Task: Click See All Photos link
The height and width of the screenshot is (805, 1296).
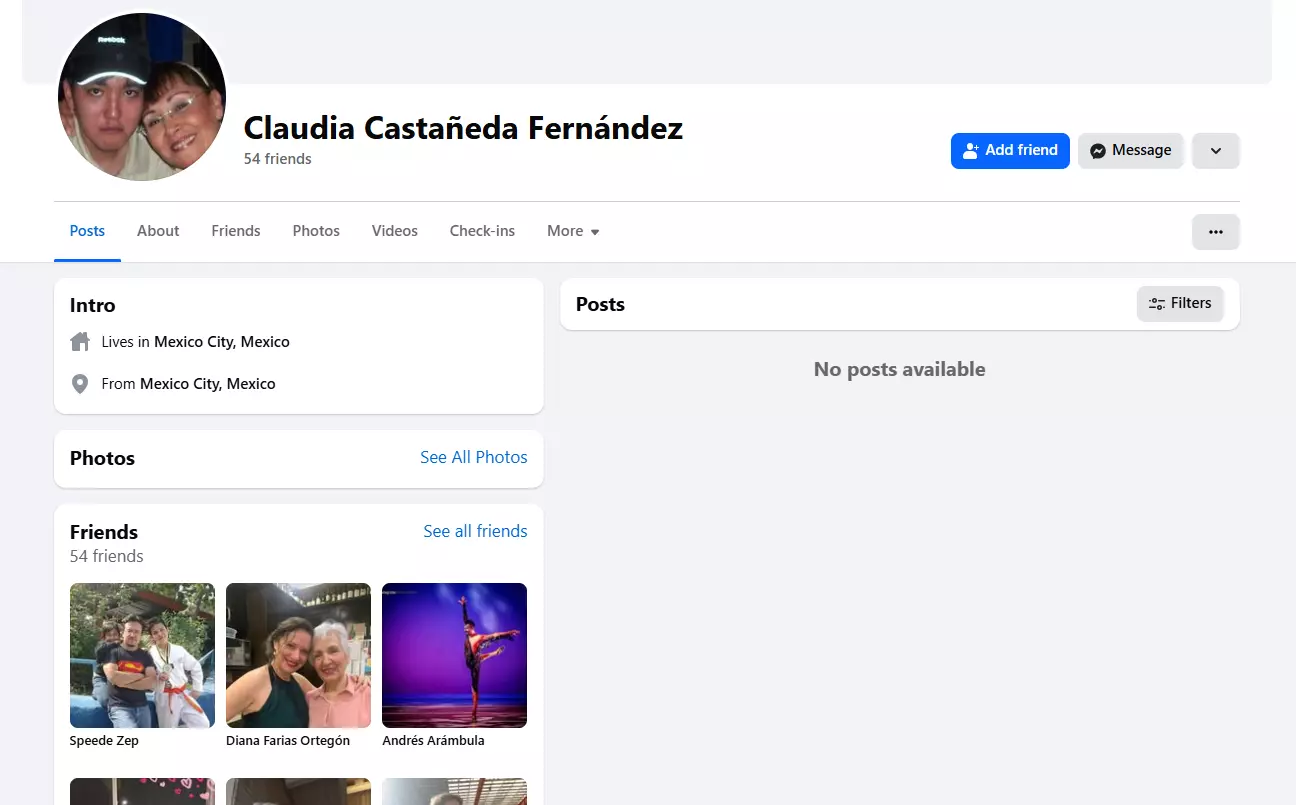Action: (x=474, y=457)
